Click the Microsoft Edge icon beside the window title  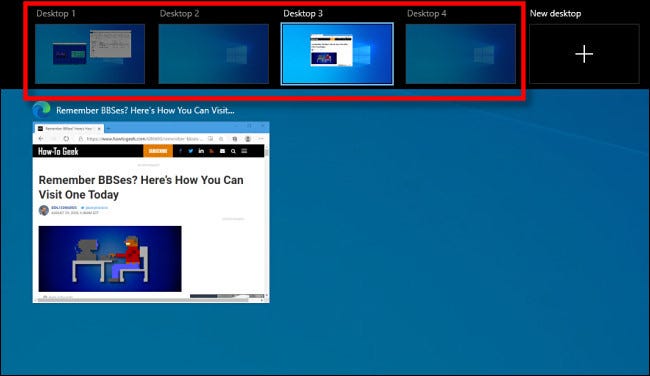coord(41,110)
